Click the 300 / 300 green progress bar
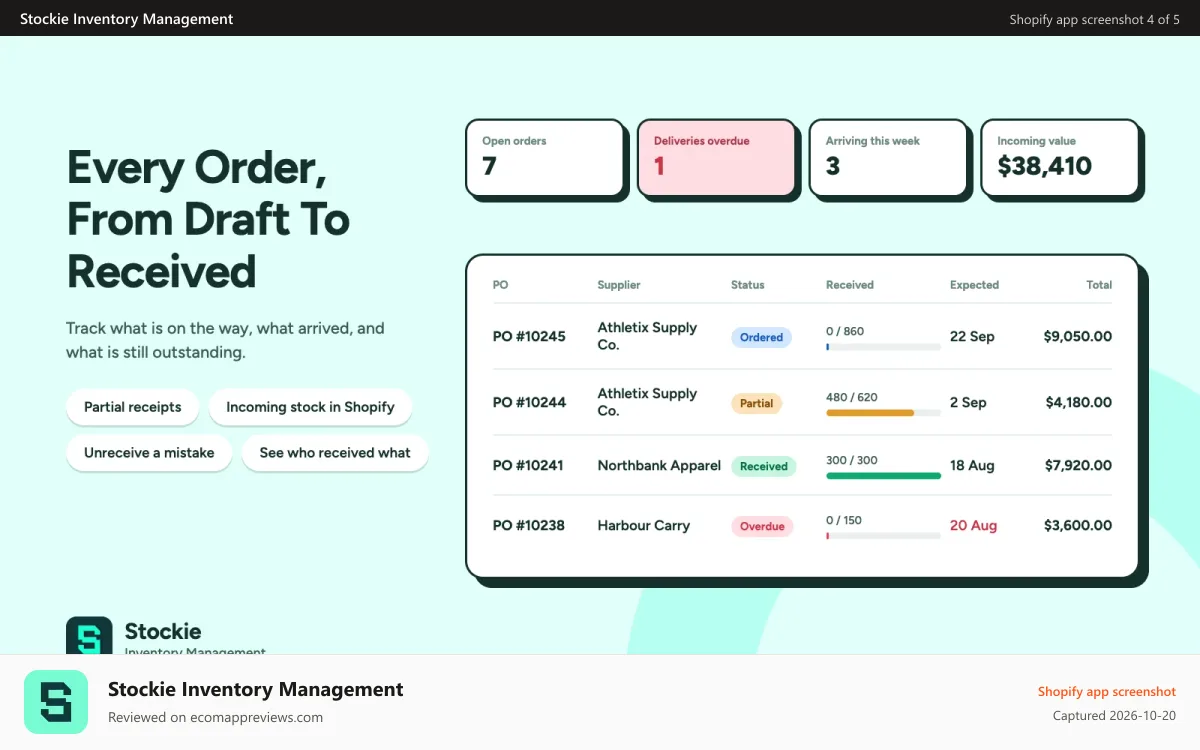The image size is (1200, 750). click(883, 476)
